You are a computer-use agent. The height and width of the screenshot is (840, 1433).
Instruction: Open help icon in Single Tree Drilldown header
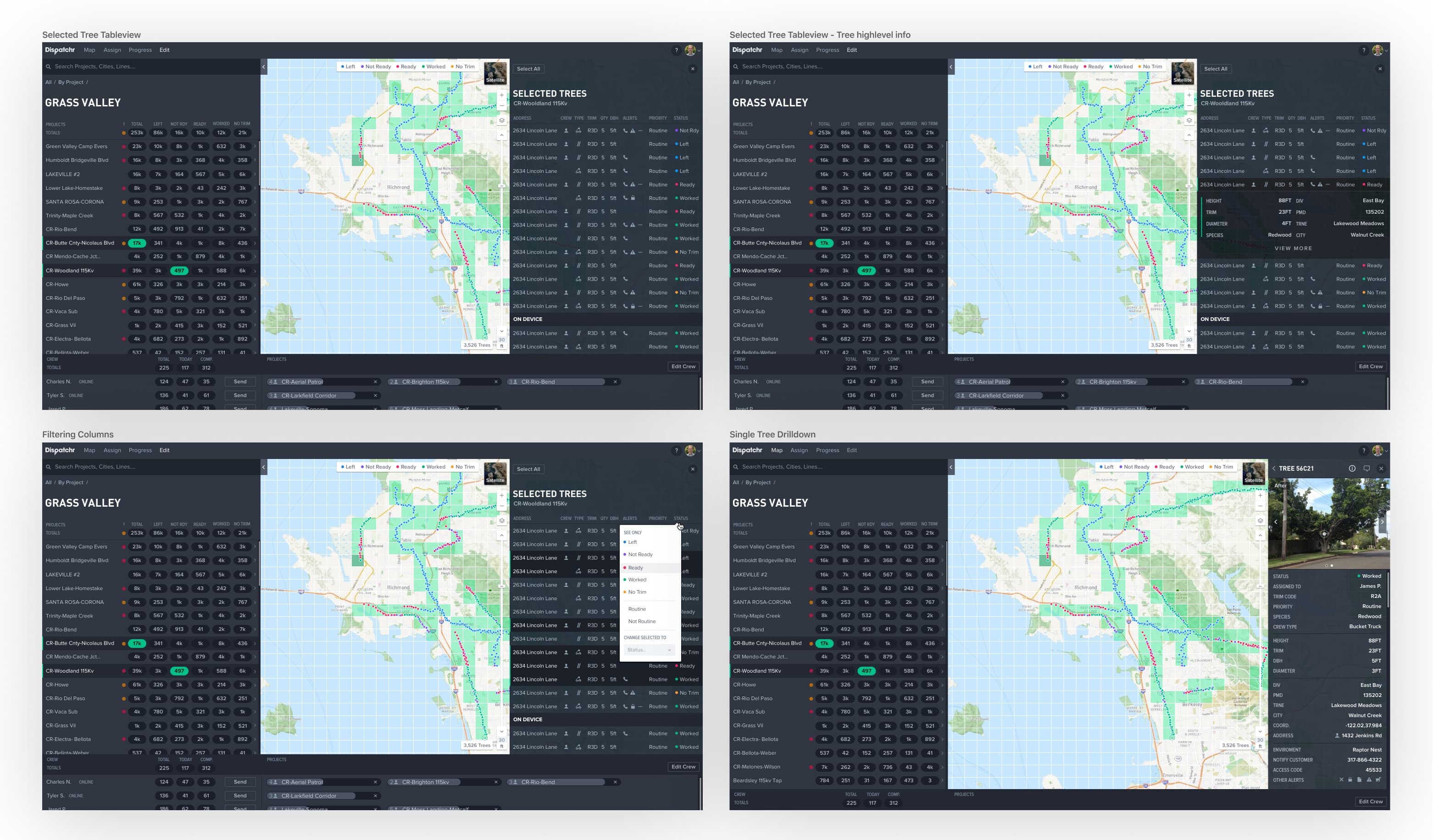pyautogui.click(x=1364, y=450)
